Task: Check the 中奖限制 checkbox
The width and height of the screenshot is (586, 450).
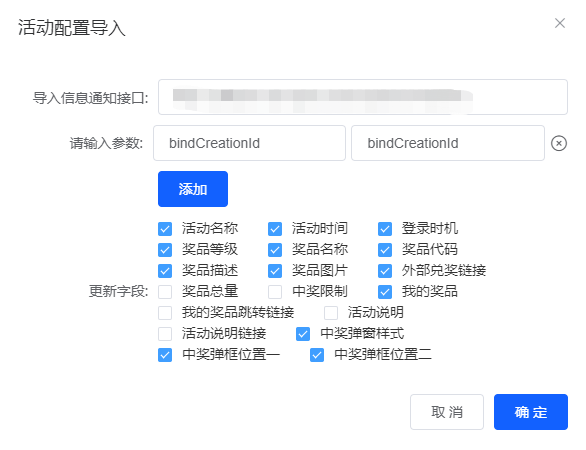Action: pos(275,292)
